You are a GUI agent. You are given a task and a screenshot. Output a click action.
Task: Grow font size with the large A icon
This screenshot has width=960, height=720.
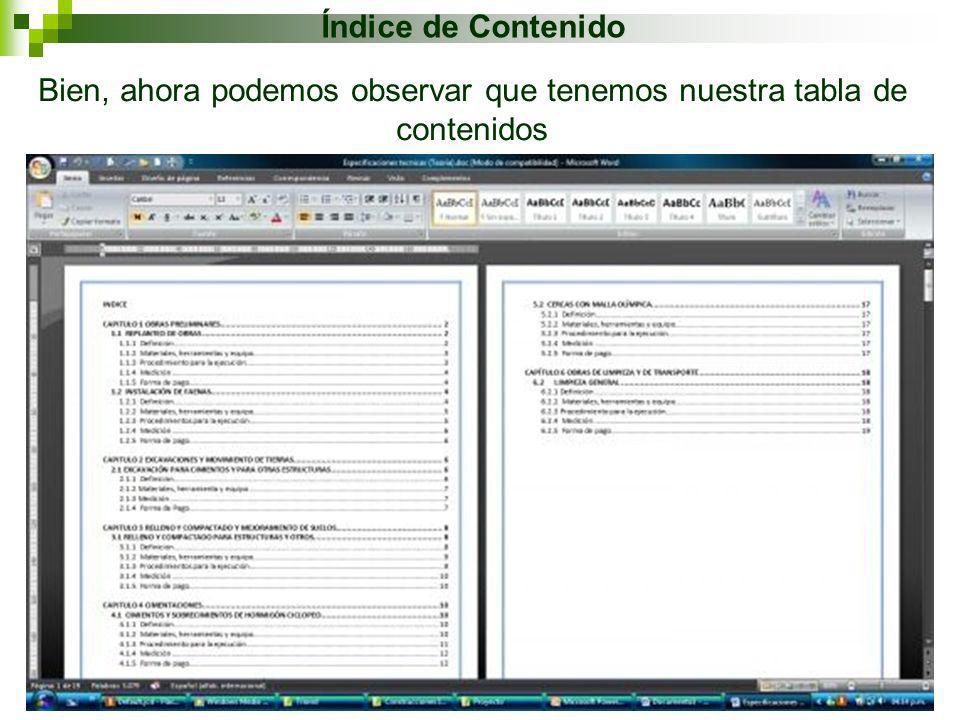coord(252,200)
